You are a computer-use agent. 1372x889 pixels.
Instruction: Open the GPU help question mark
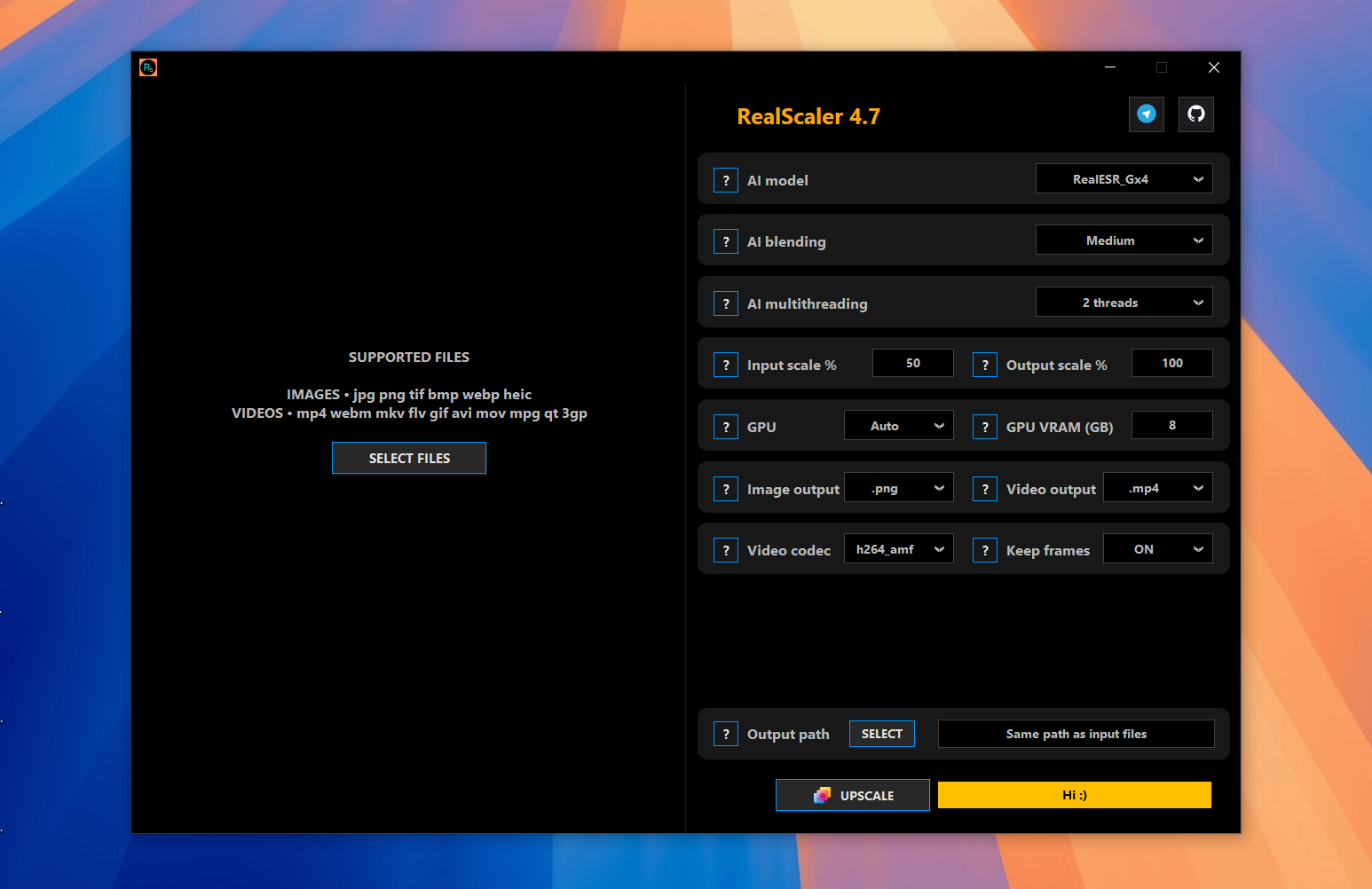(x=726, y=427)
